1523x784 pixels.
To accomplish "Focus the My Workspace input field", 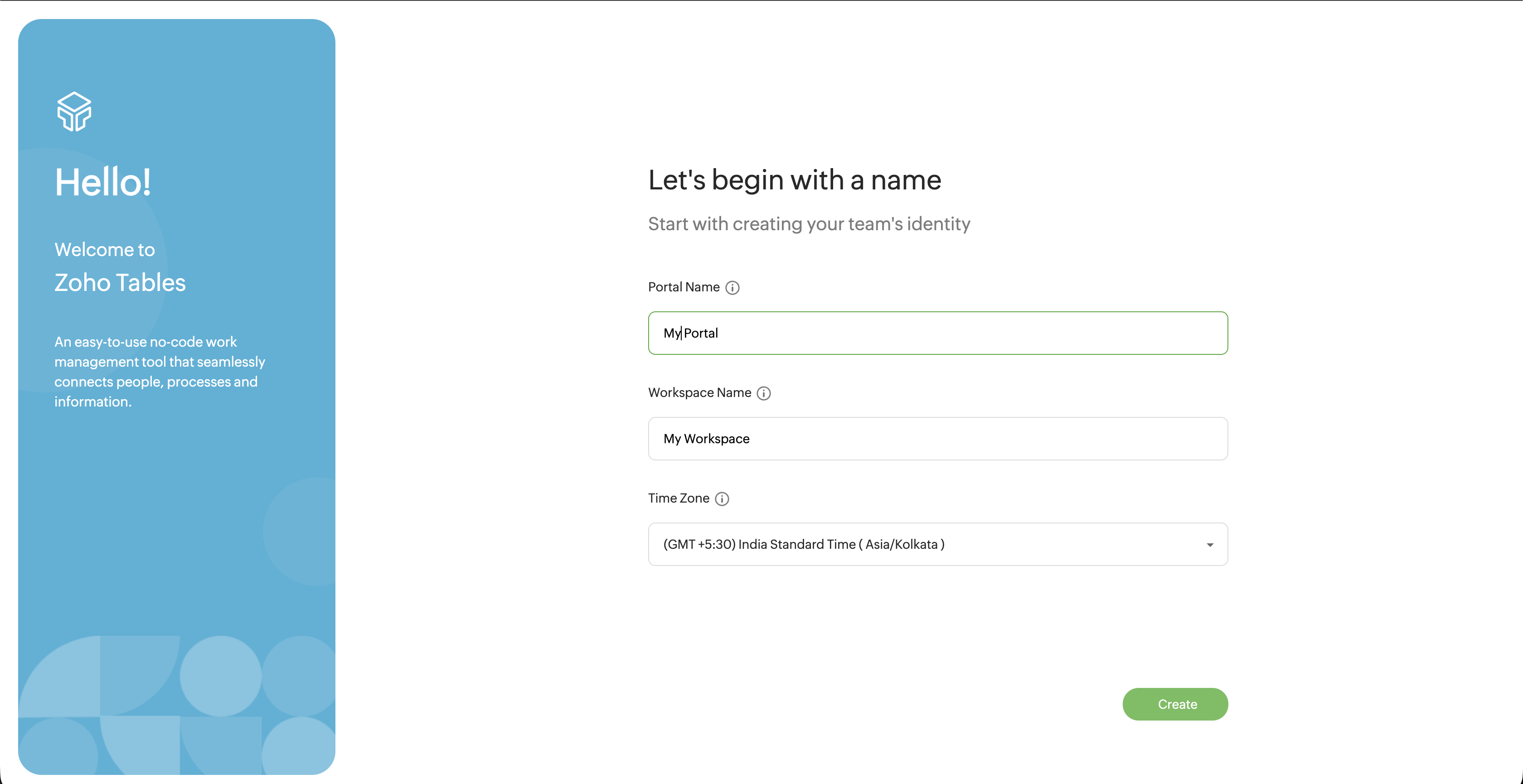I will (938, 439).
